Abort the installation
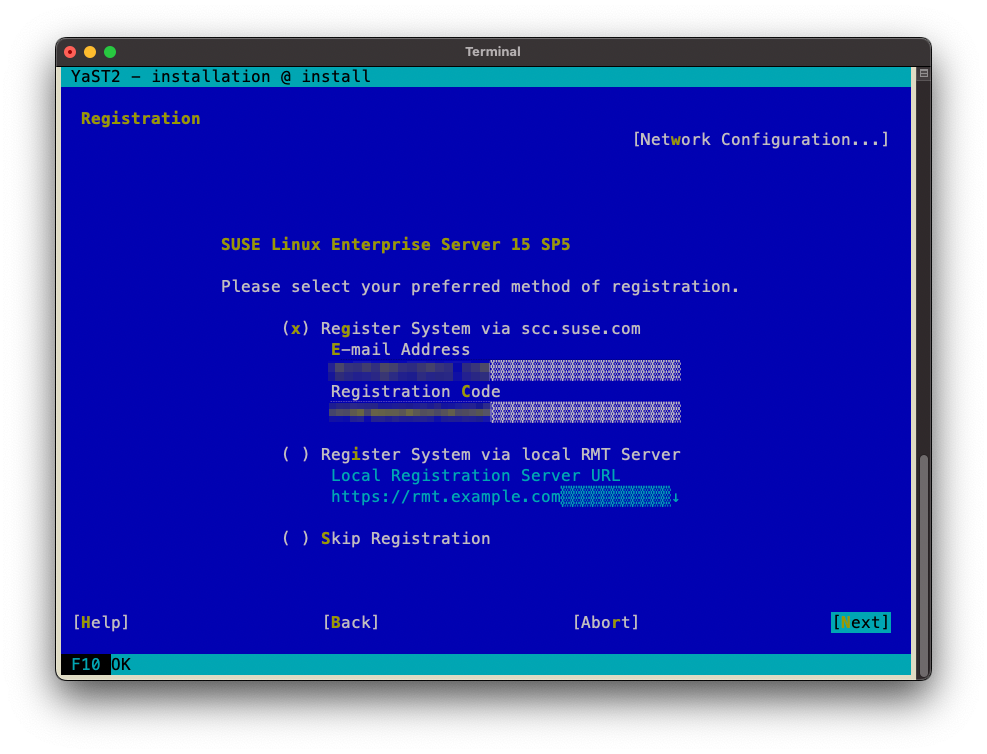 [606, 623]
